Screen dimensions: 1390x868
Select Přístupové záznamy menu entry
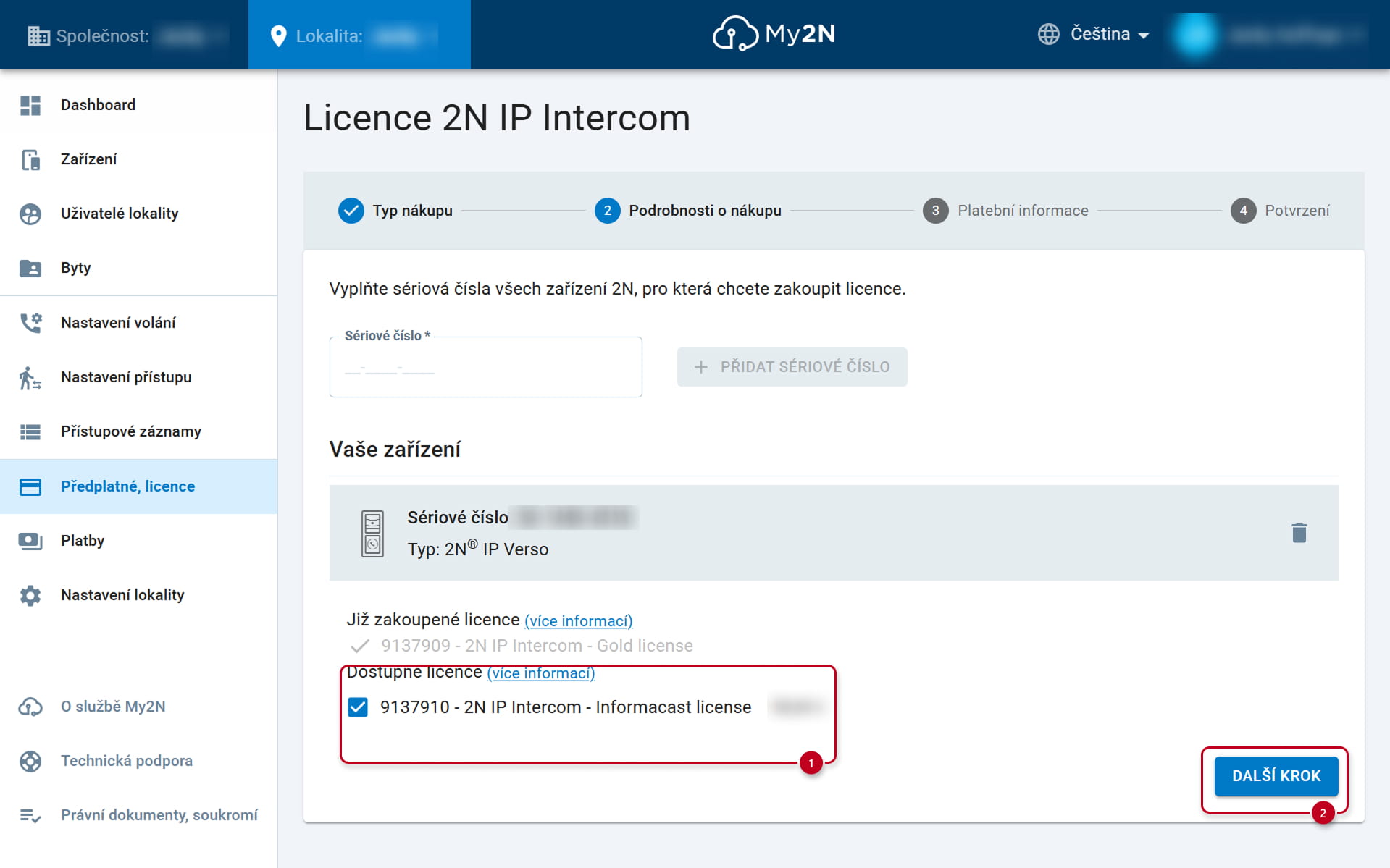(x=138, y=431)
